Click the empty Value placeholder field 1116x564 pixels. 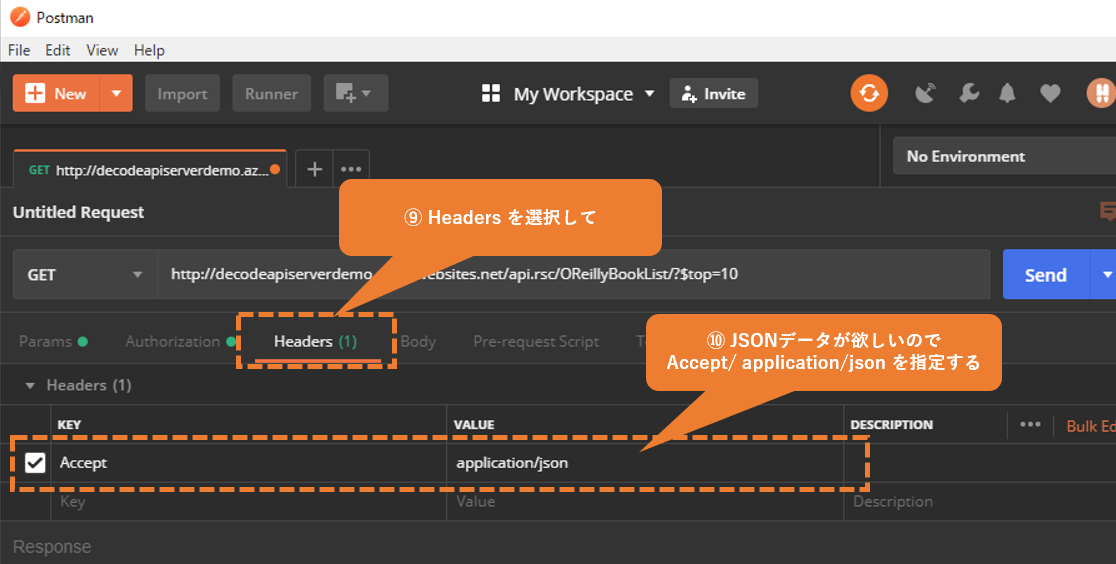[645, 501]
